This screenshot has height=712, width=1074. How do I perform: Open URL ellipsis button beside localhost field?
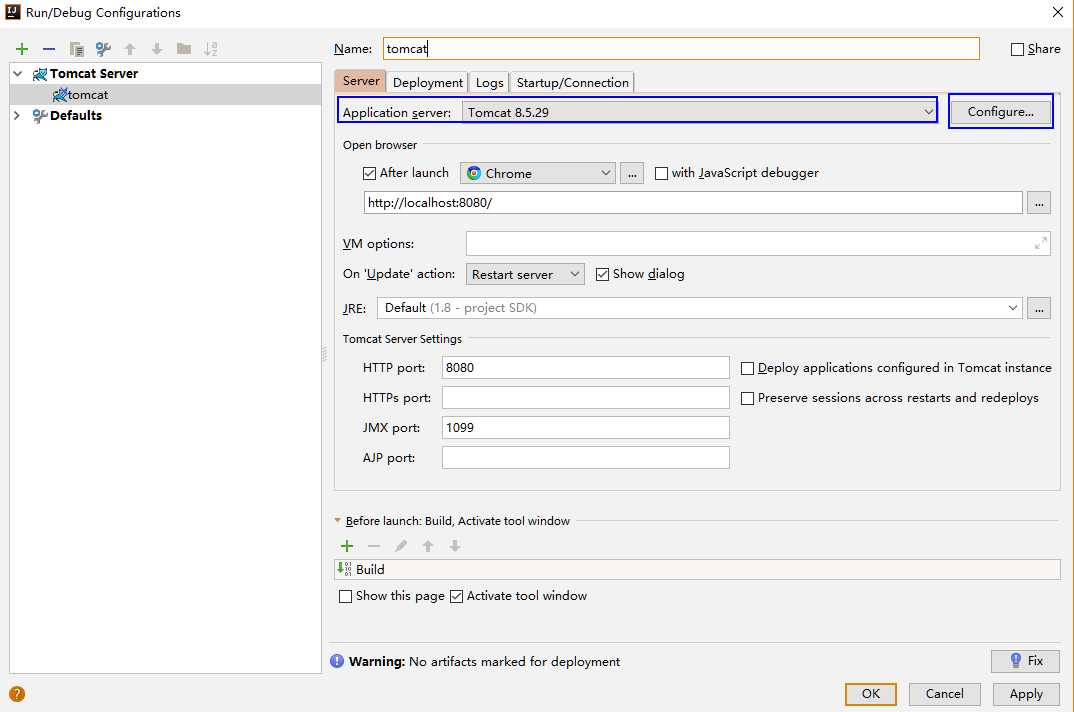[x=1039, y=203]
